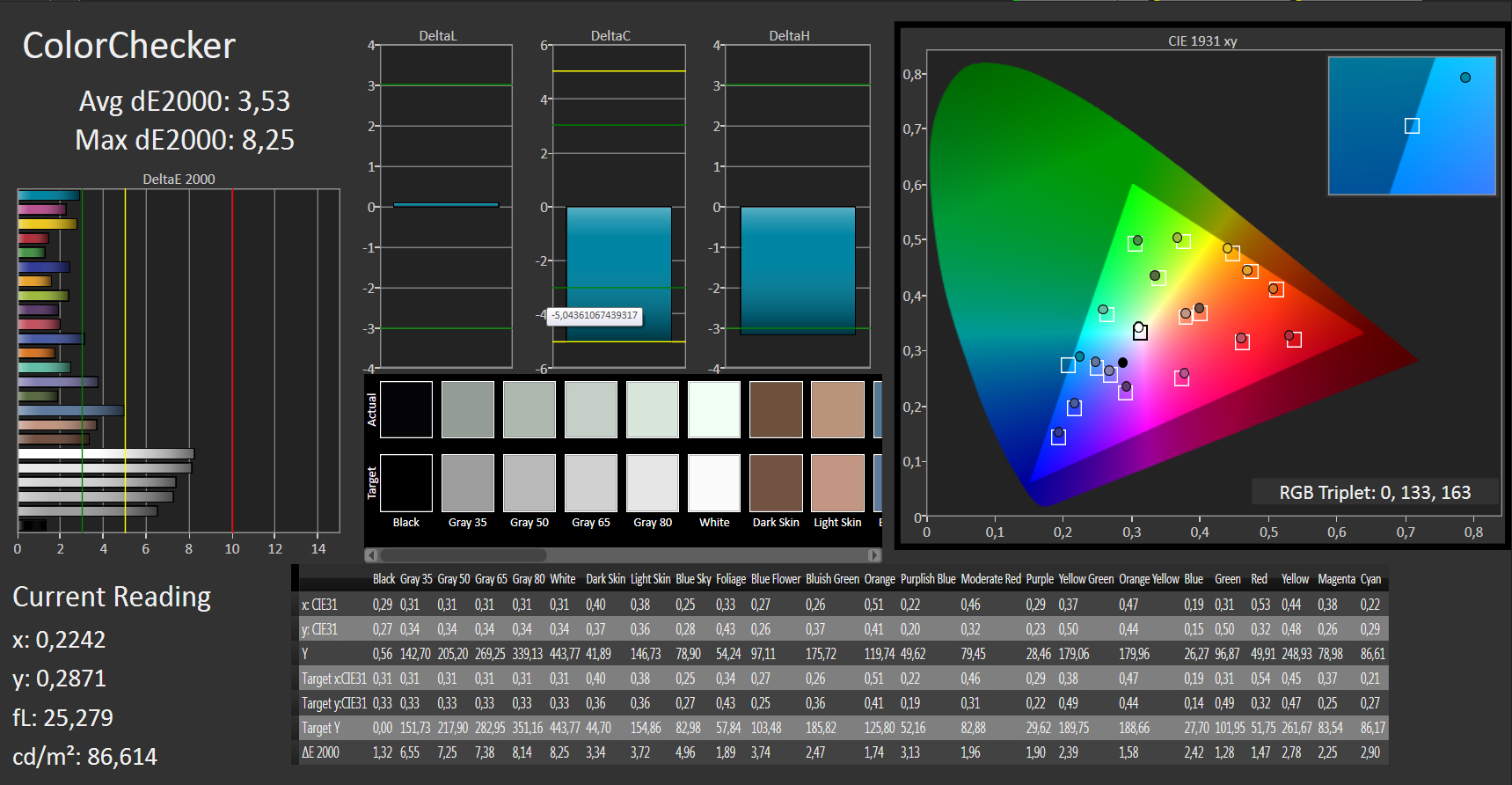The width and height of the screenshot is (1512, 785).
Task: Select the 'ΔE 2000' row header
Action: pyautogui.click(x=320, y=752)
